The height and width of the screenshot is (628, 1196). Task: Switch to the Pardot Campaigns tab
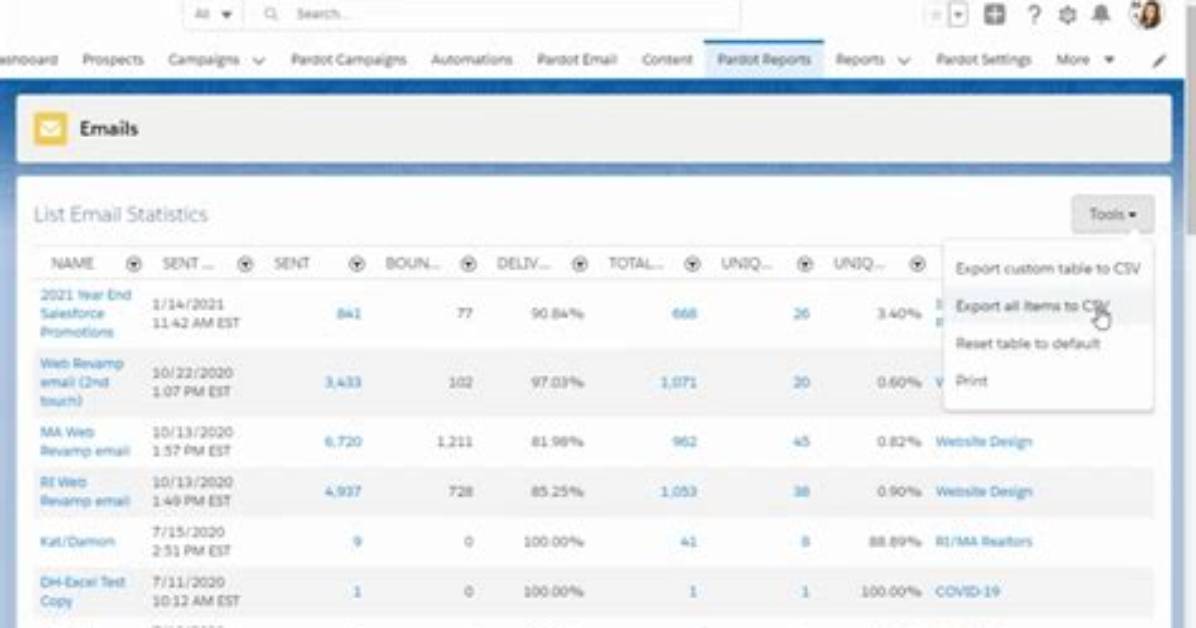[349, 60]
